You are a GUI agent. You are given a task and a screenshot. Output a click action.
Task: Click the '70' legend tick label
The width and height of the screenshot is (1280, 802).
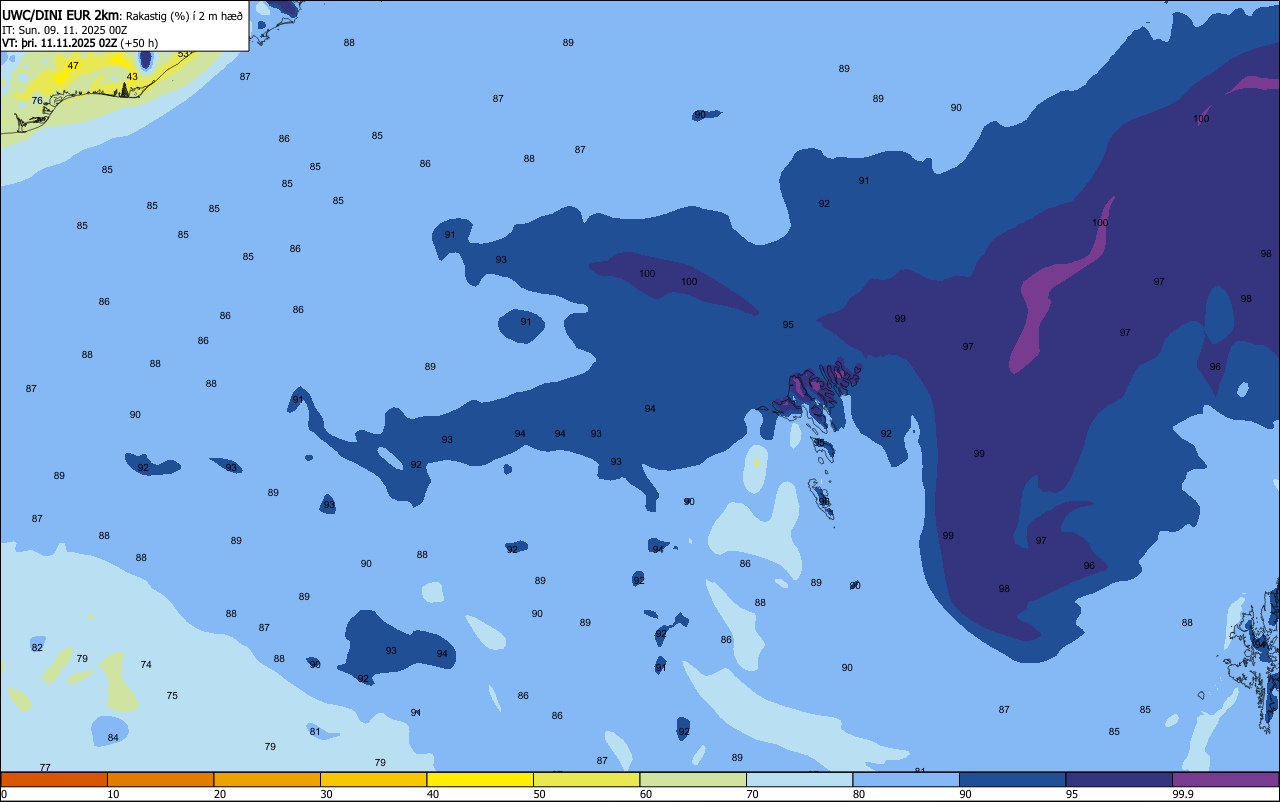click(752, 794)
